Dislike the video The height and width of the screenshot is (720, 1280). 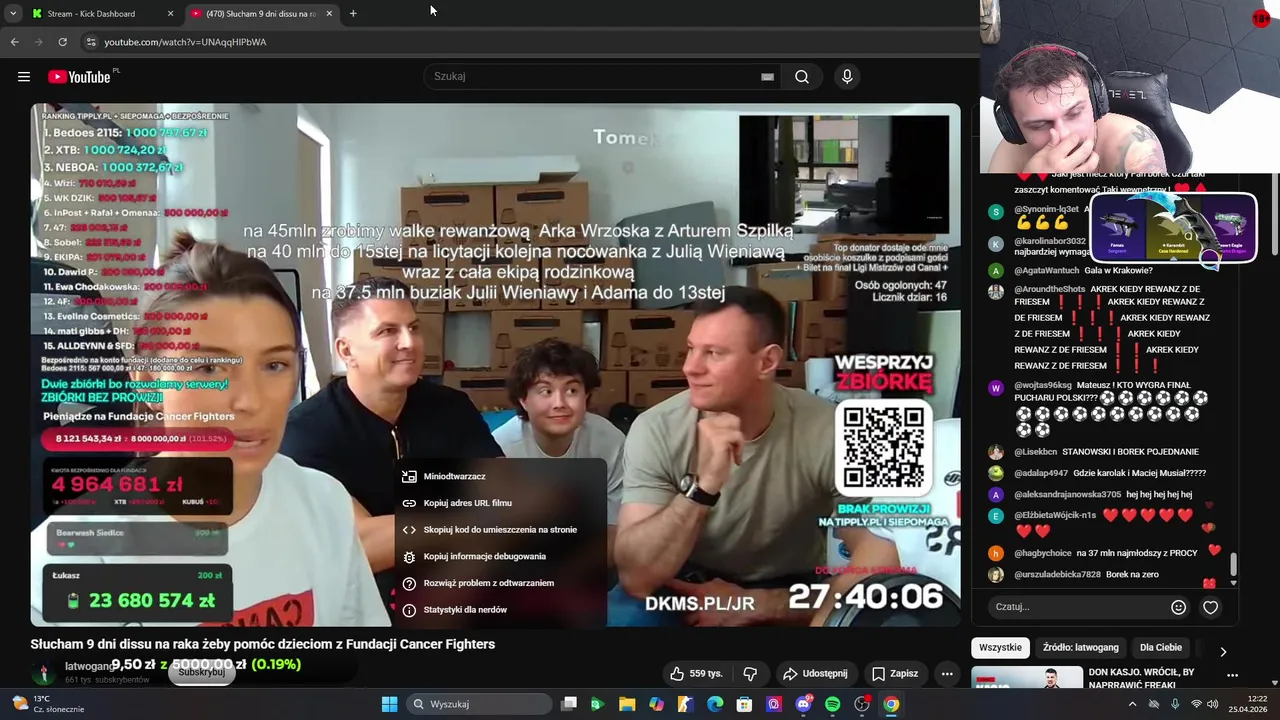[x=750, y=674]
